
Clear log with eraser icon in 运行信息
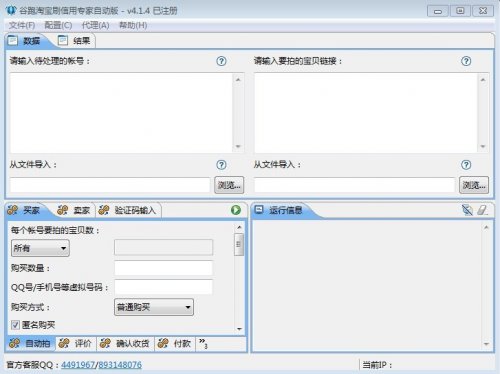[482, 210]
